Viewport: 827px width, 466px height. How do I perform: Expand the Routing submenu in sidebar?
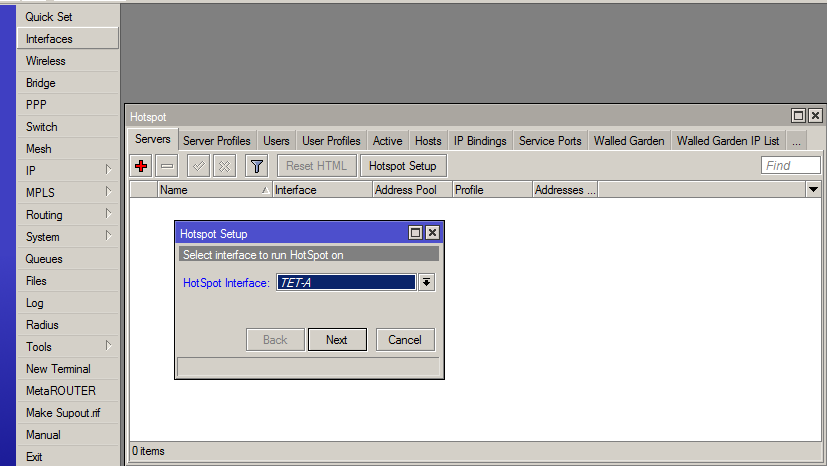click(108, 214)
